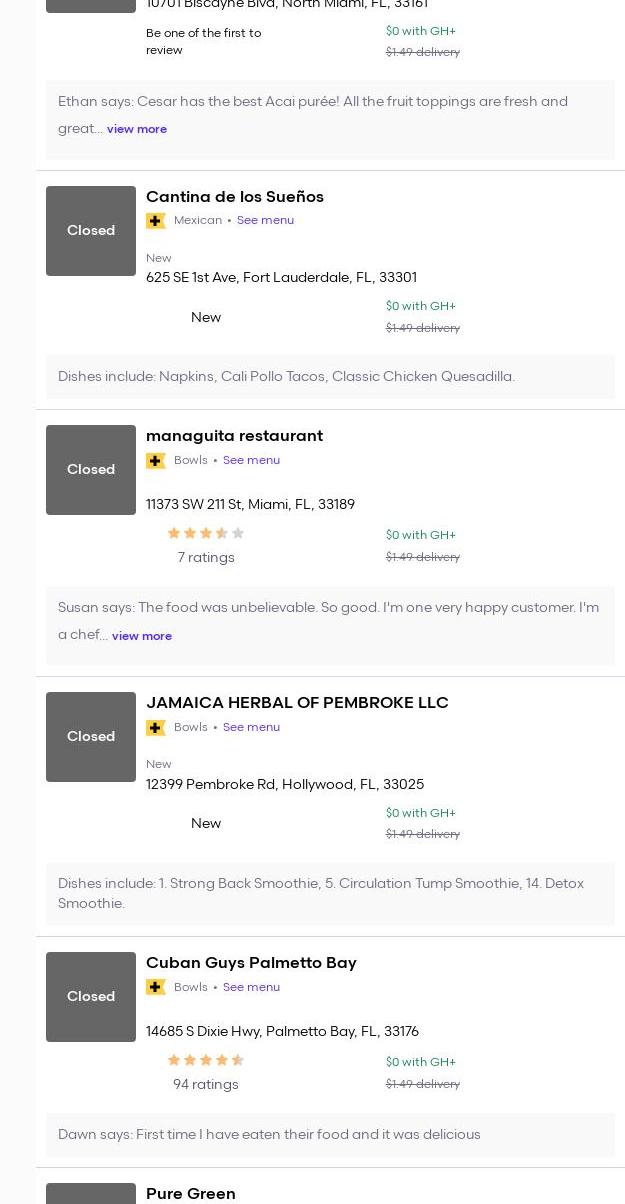Screen dimensions: 625x1204
Task: Open managuita restaurant title link
Action: point(234,436)
